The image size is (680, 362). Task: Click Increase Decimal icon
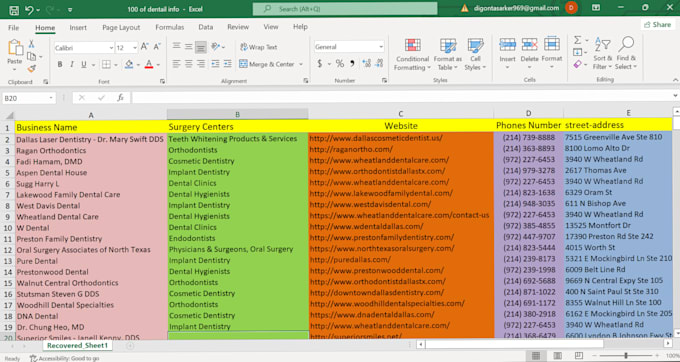click(366, 64)
